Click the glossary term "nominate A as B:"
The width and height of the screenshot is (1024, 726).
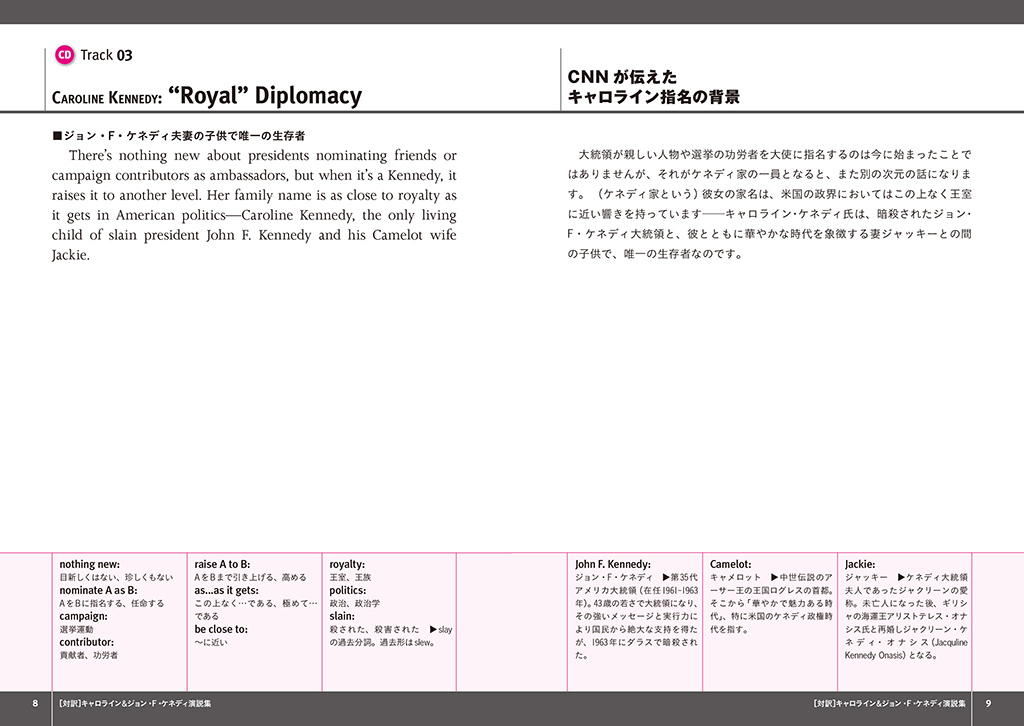click(x=98, y=590)
